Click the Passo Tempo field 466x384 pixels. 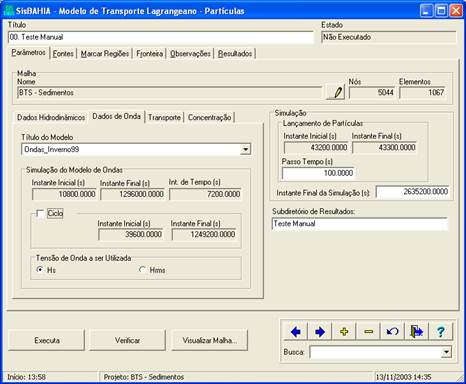tap(318, 173)
